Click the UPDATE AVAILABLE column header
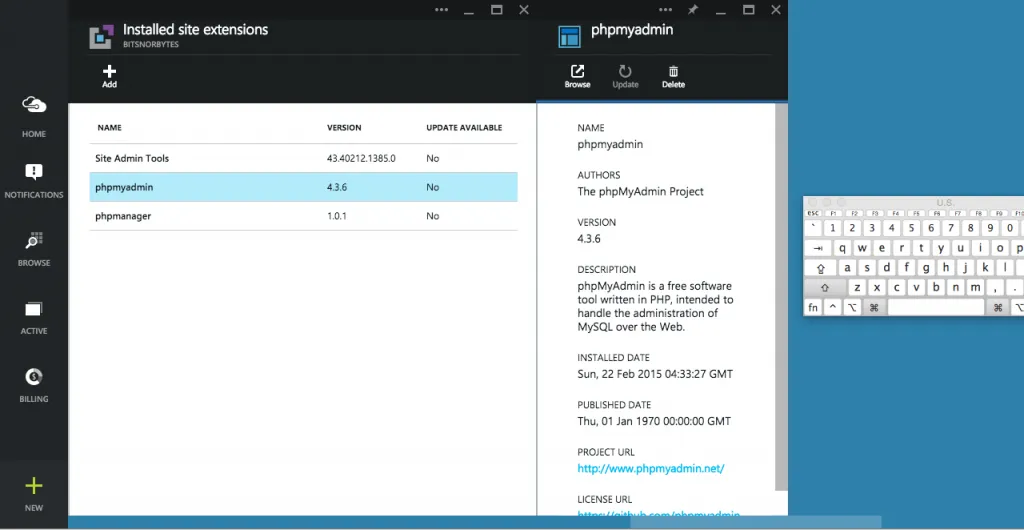This screenshot has height=530, width=1024. (464, 128)
